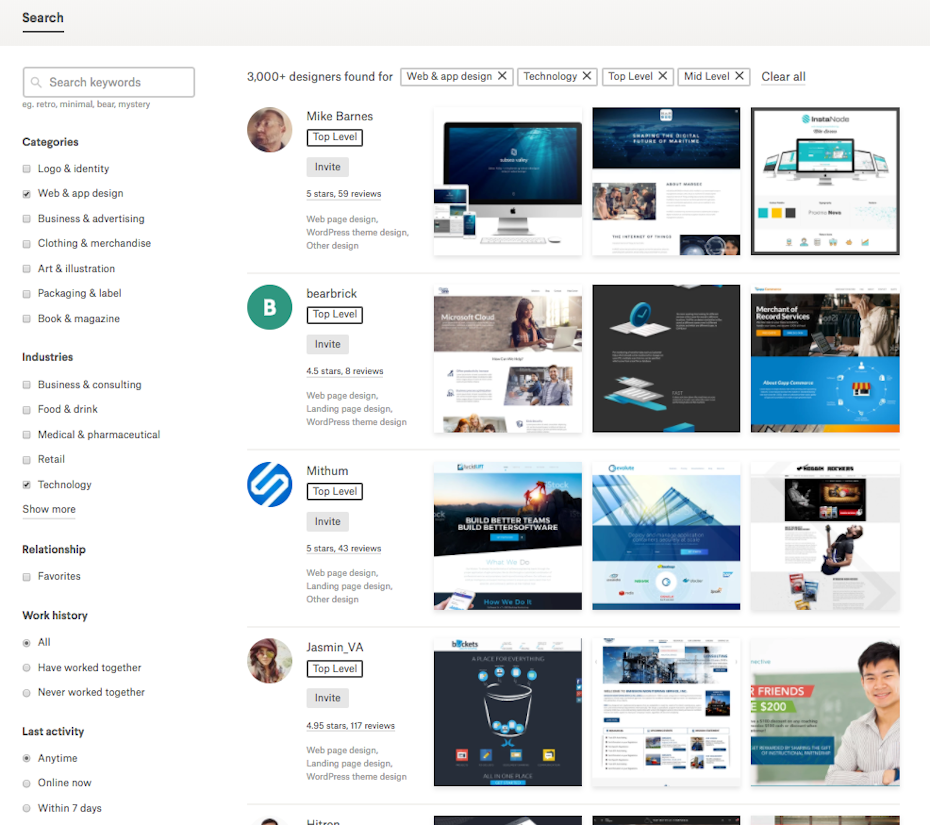
Task: Remove the Top Level filter tag
Action: 663,76
